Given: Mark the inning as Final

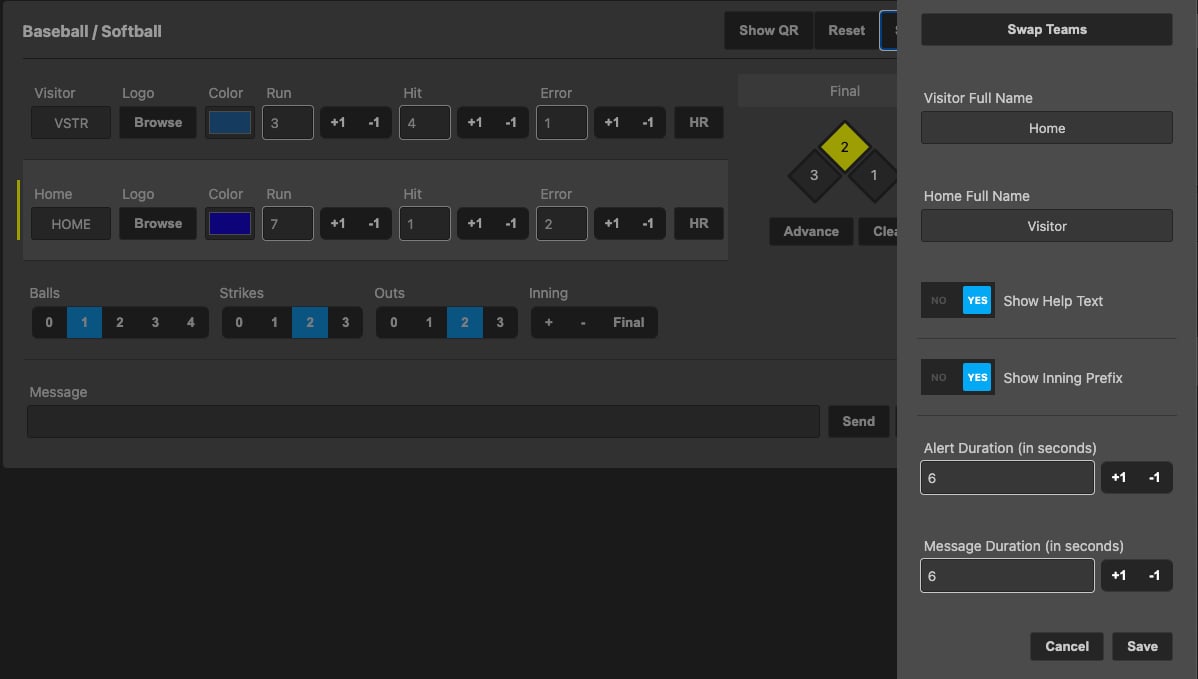Looking at the screenshot, I should pyautogui.click(x=629, y=322).
